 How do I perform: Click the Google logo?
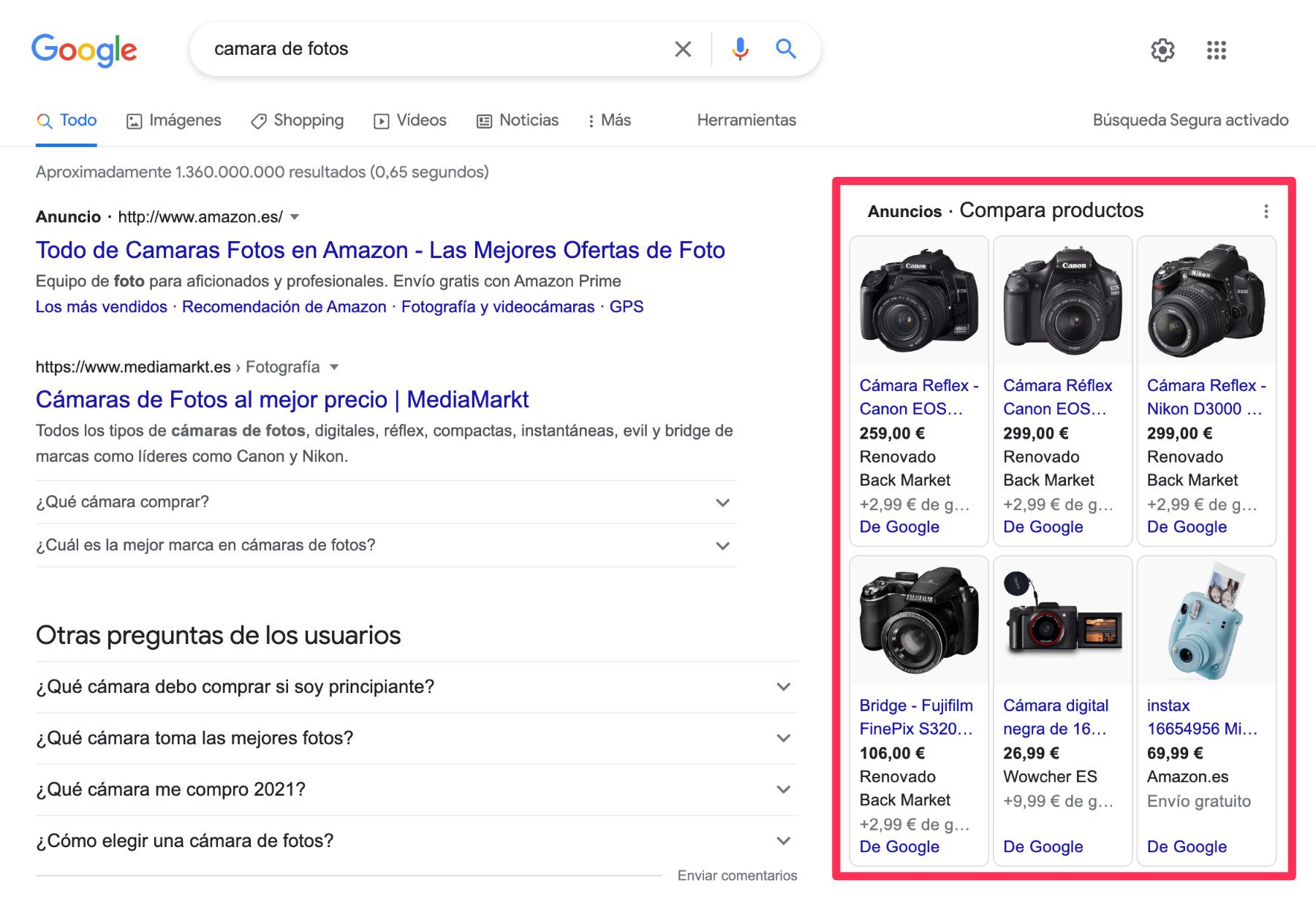(x=84, y=50)
